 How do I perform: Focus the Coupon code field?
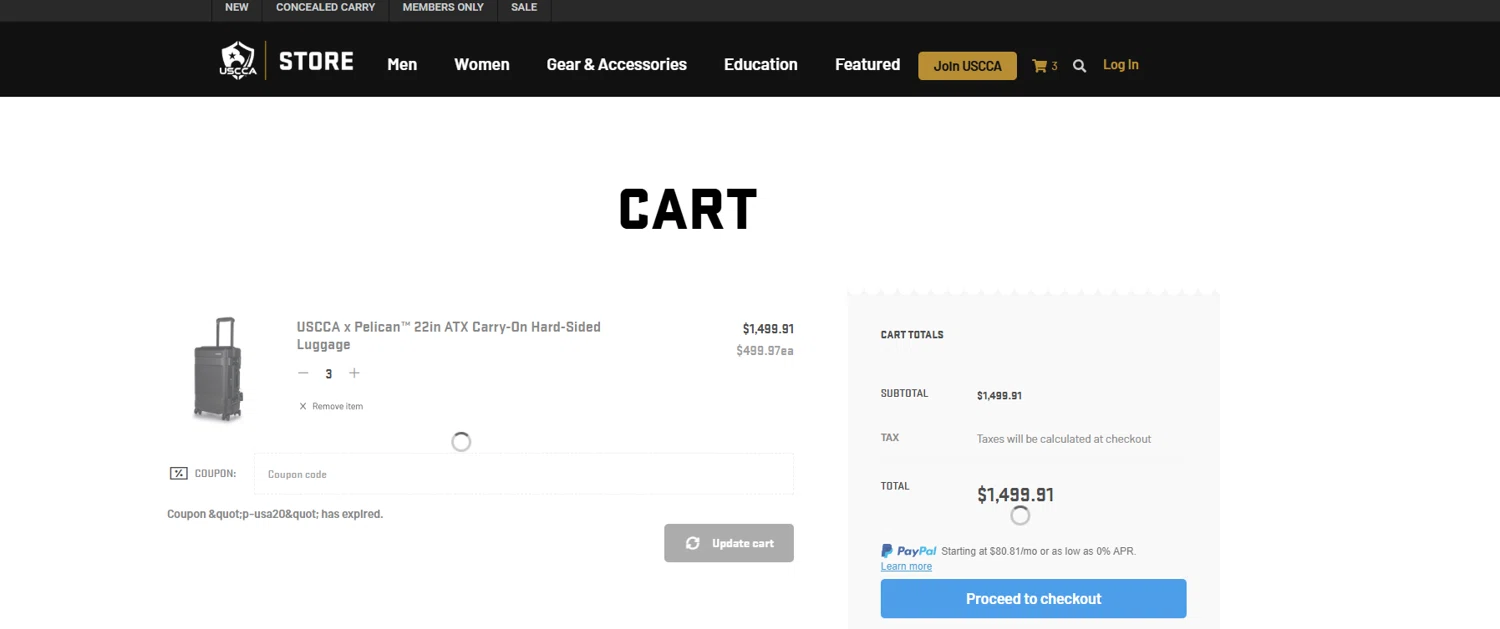(x=523, y=474)
